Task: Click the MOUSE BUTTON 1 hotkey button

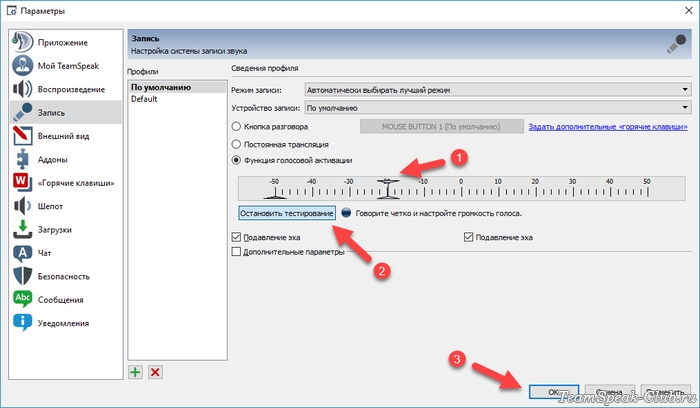Action: [442, 126]
